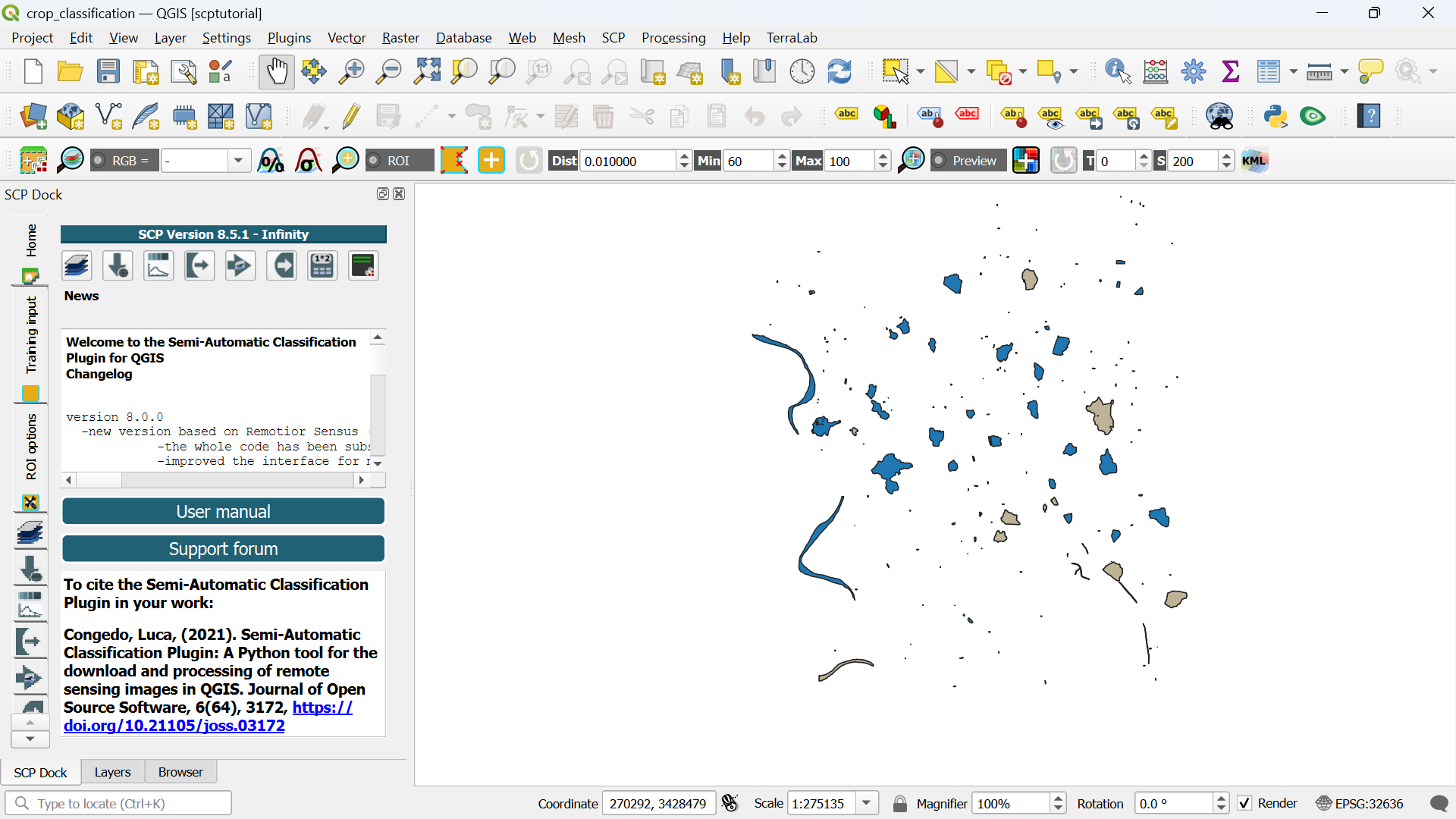Expand Select Features tool dropdown arrow
Image resolution: width=1456 pixels, height=819 pixels.
point(921,72)
